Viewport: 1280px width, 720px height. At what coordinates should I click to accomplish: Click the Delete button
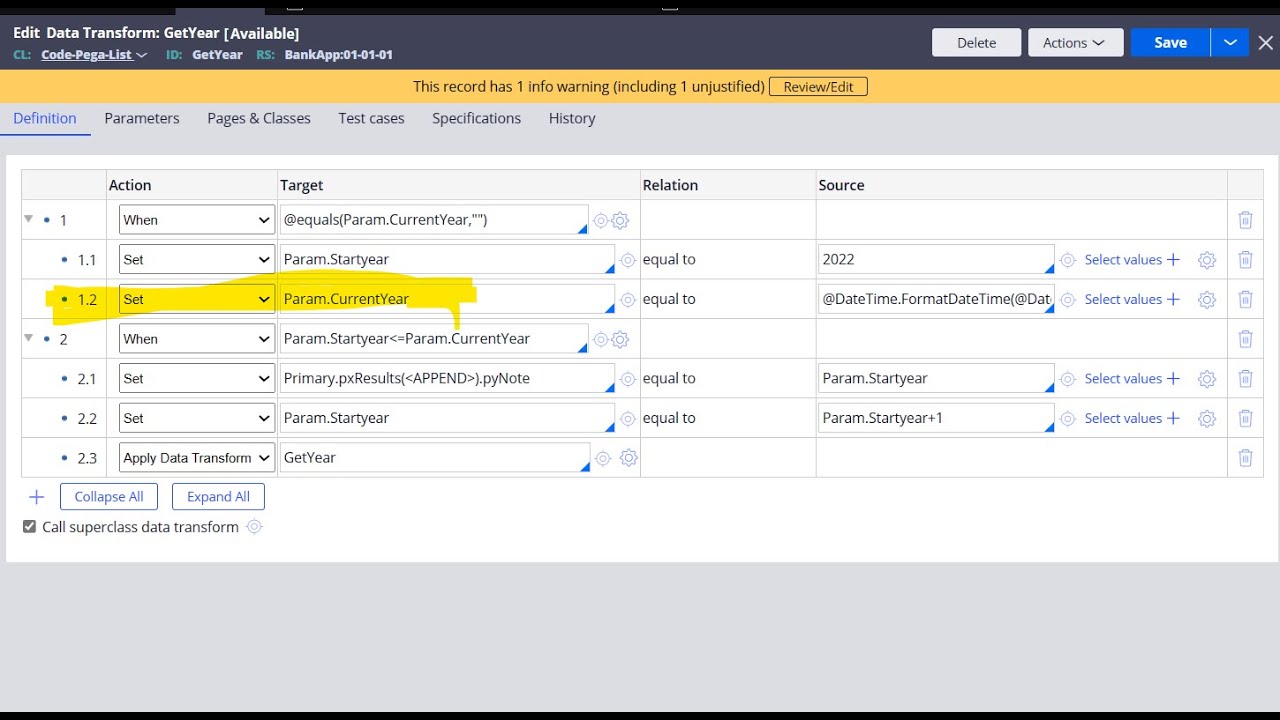click(x=976, y=42)
